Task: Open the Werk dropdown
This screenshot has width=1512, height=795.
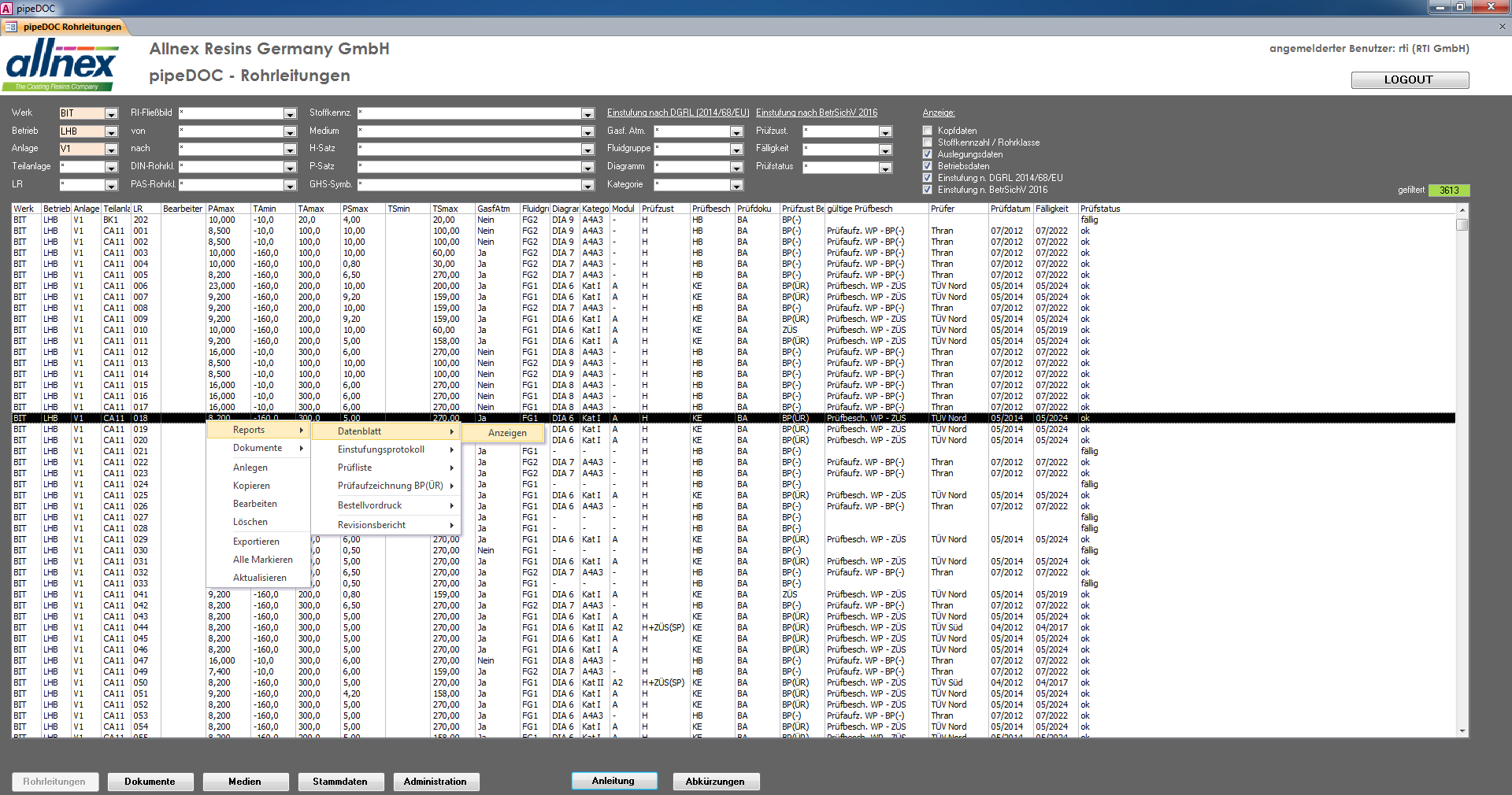Action: click(111, 113)
